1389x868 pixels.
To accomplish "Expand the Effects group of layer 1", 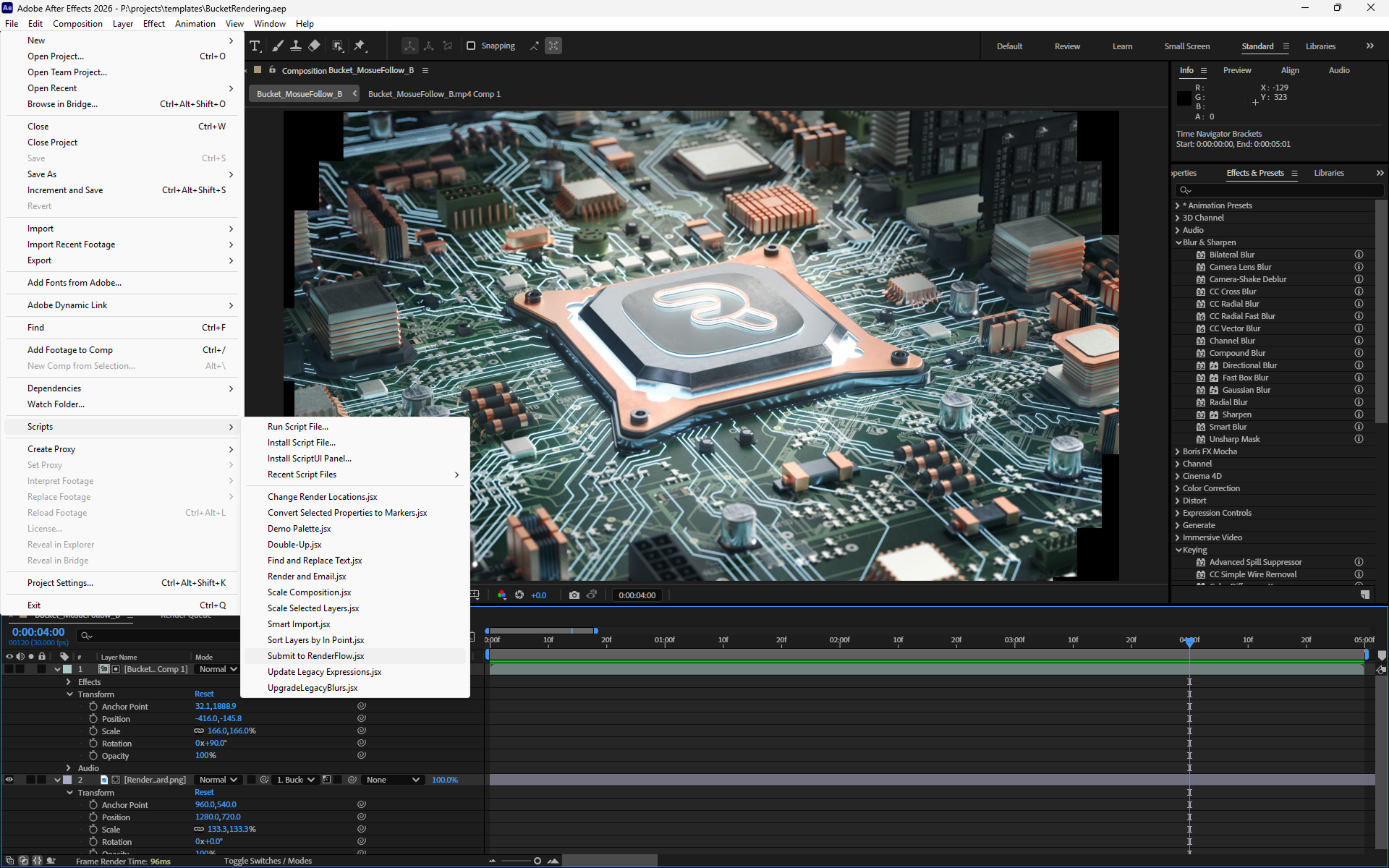I will coord(69,681).
